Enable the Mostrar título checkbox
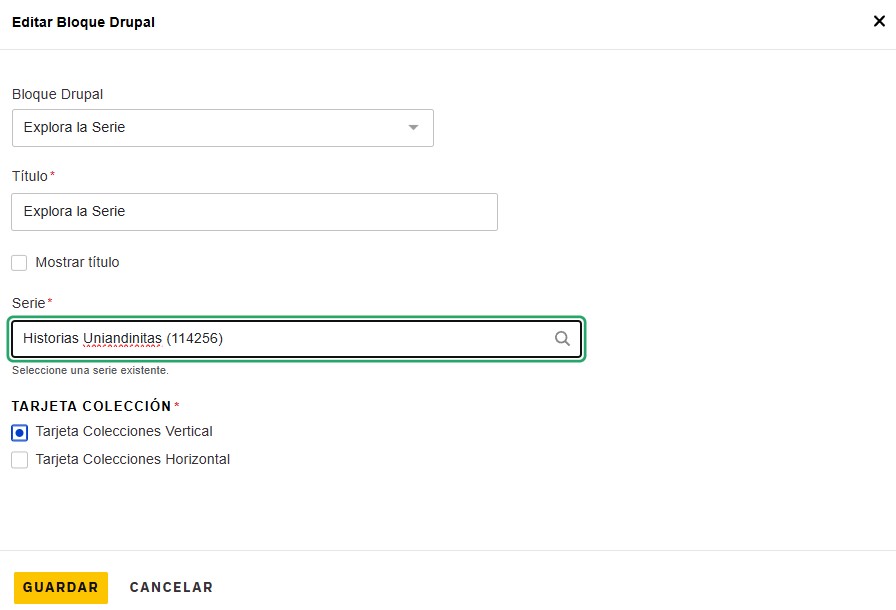This screenshot has height=610, width=896. [19, 263]
